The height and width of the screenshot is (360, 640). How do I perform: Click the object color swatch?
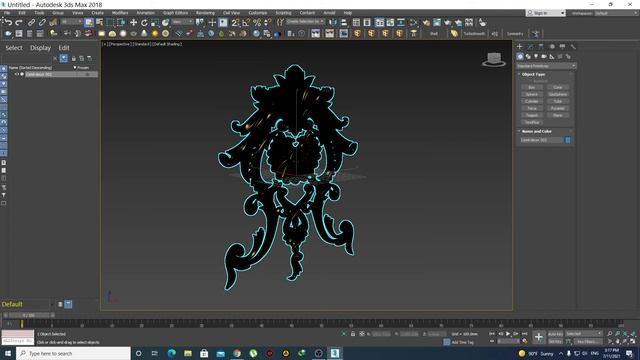[x=568, y=140]
